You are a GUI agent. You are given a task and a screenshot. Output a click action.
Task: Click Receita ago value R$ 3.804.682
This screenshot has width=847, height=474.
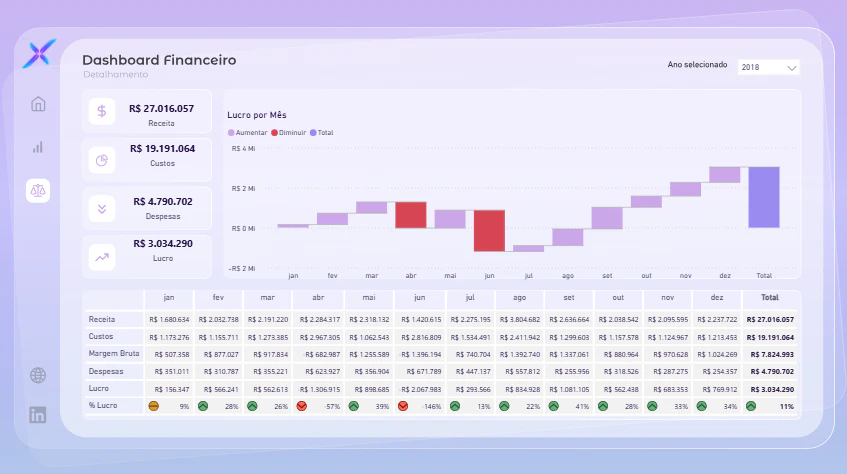click(x=520, y=319)
